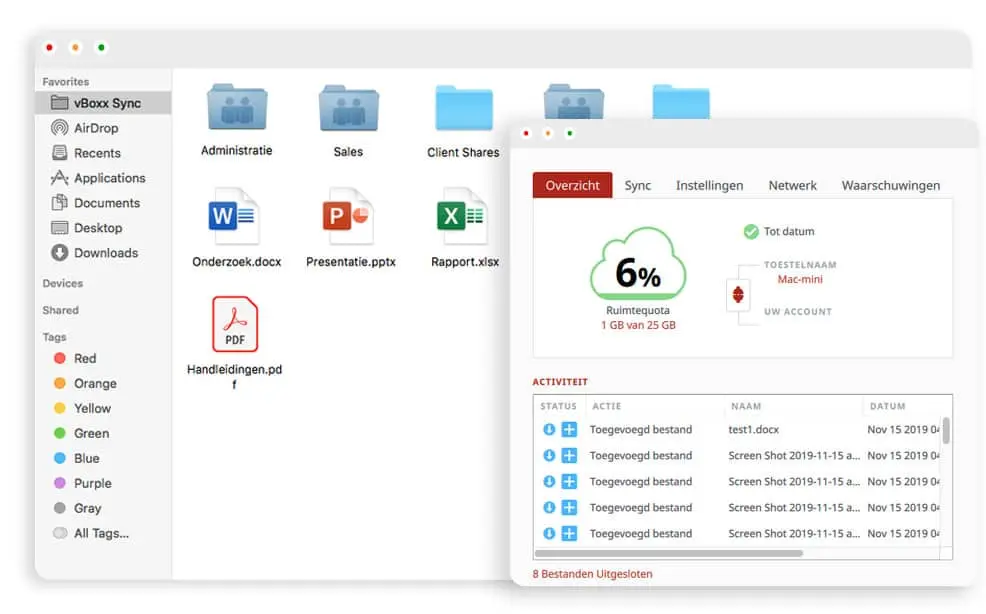Show All Tags in sidebar
Viewport: 986px width, 614px height.
pyautogui.click(x=101, y=533)
